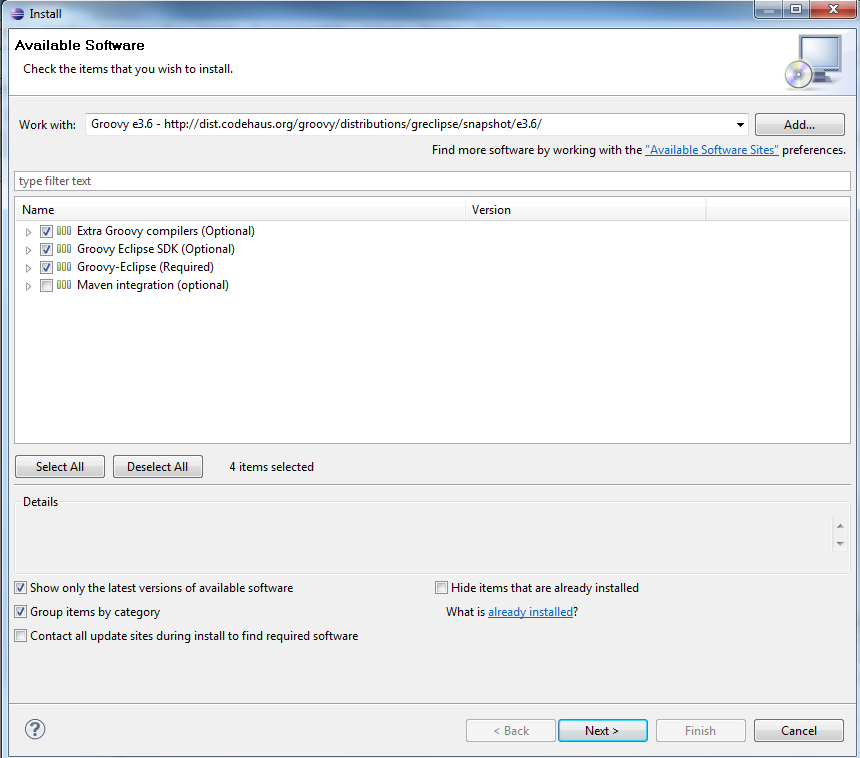The image size is (860, 758).
Task: Click the Cancel button
Action: (799, 731)
